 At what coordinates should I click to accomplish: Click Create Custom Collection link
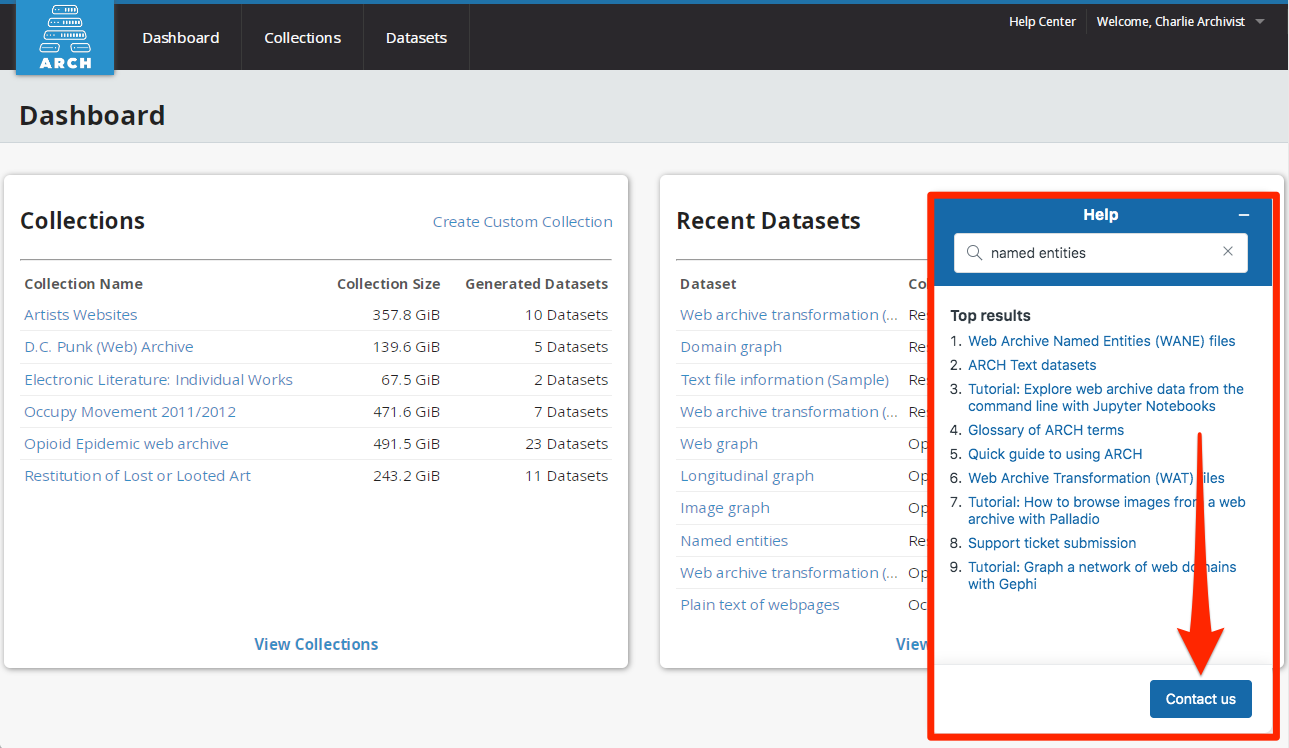point(523,222)
